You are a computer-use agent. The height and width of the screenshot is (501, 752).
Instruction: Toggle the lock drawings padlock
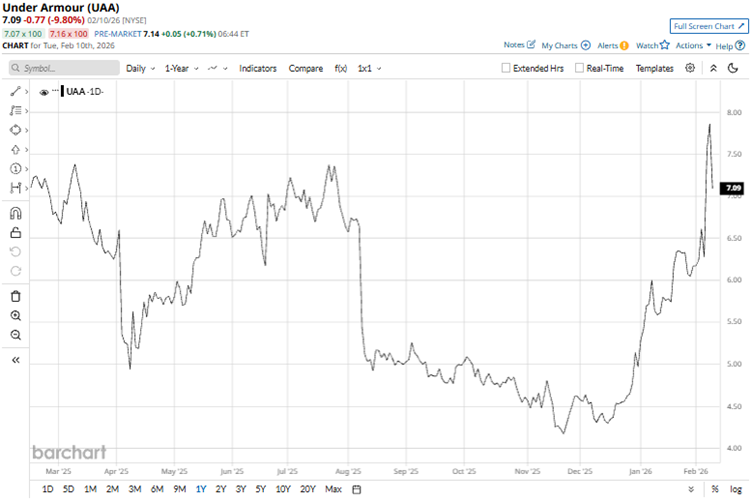(x=15, y=233)
